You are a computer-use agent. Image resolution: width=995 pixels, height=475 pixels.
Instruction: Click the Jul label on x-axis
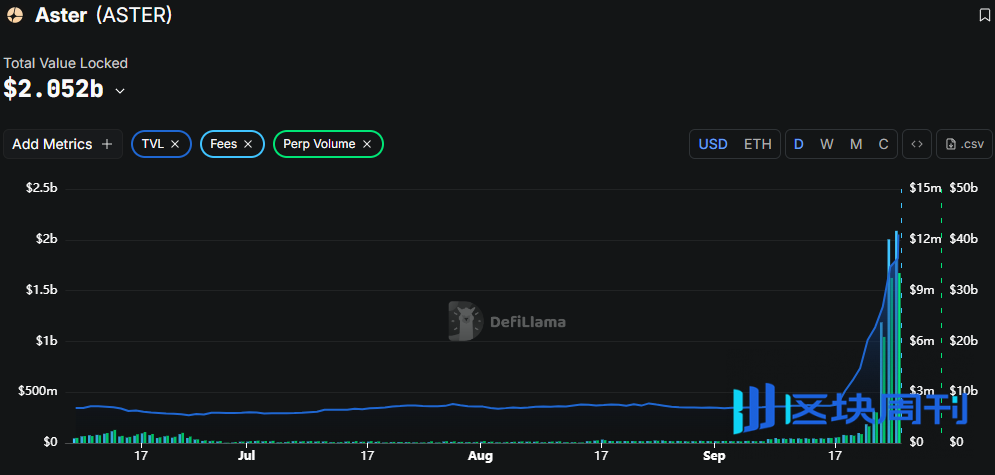(247, 455)
